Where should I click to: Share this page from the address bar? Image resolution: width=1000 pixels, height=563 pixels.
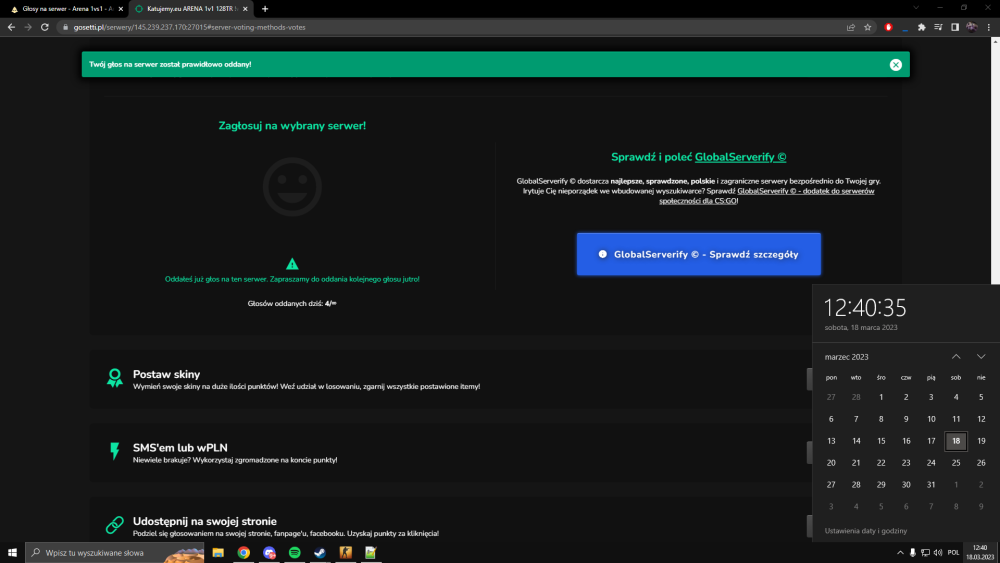(850, 27)
